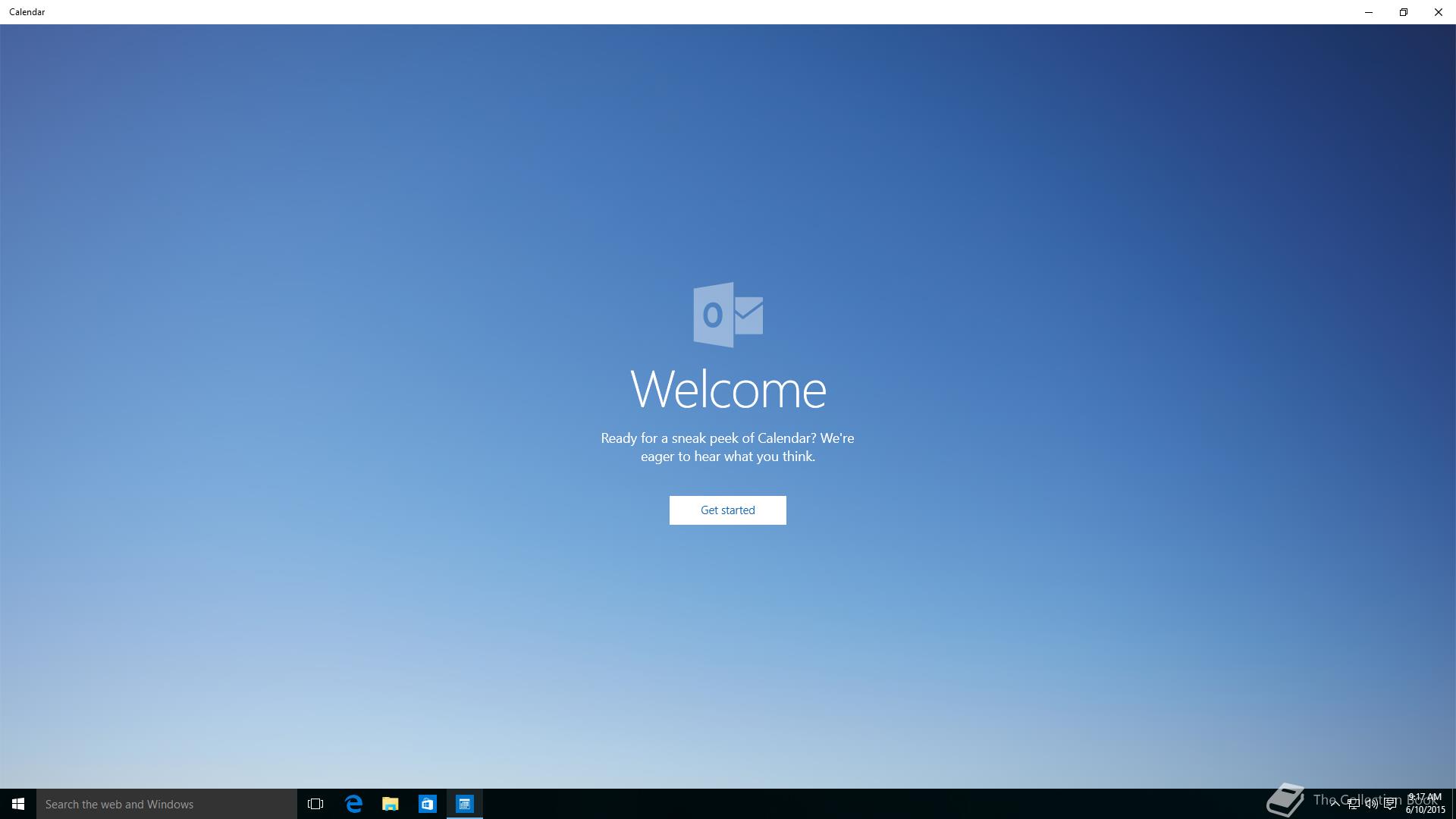Open the clock showing 6/10/2015
The height and width of the screenshot is (819, 1456).
(x=1426, y=804)
